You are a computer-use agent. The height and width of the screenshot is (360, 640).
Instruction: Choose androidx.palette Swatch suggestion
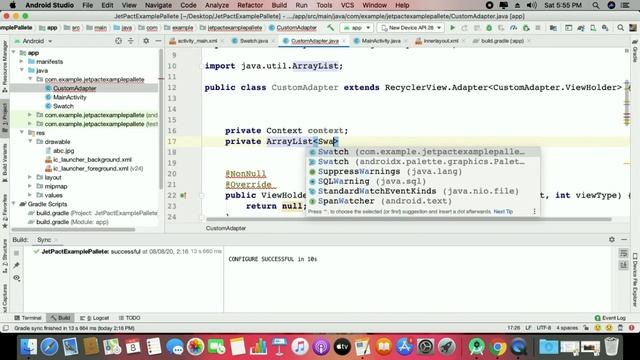[x=423, y=162]
